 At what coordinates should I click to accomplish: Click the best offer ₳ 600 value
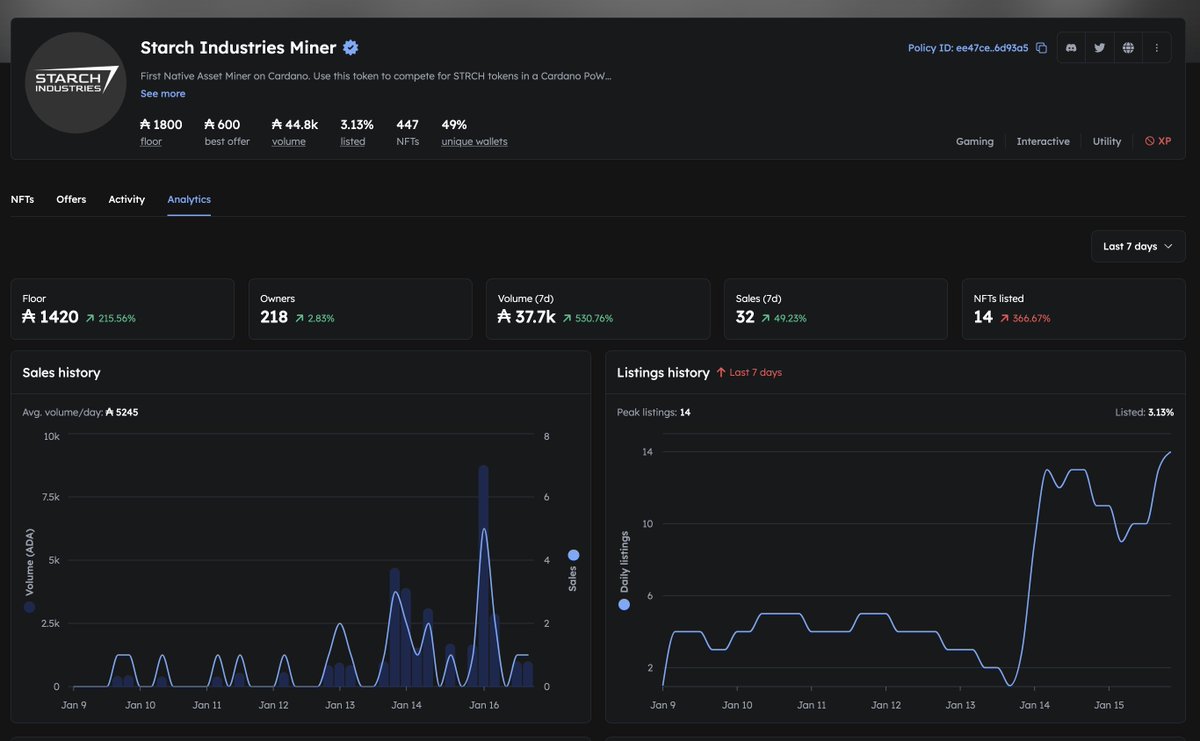tap(222, 125)
